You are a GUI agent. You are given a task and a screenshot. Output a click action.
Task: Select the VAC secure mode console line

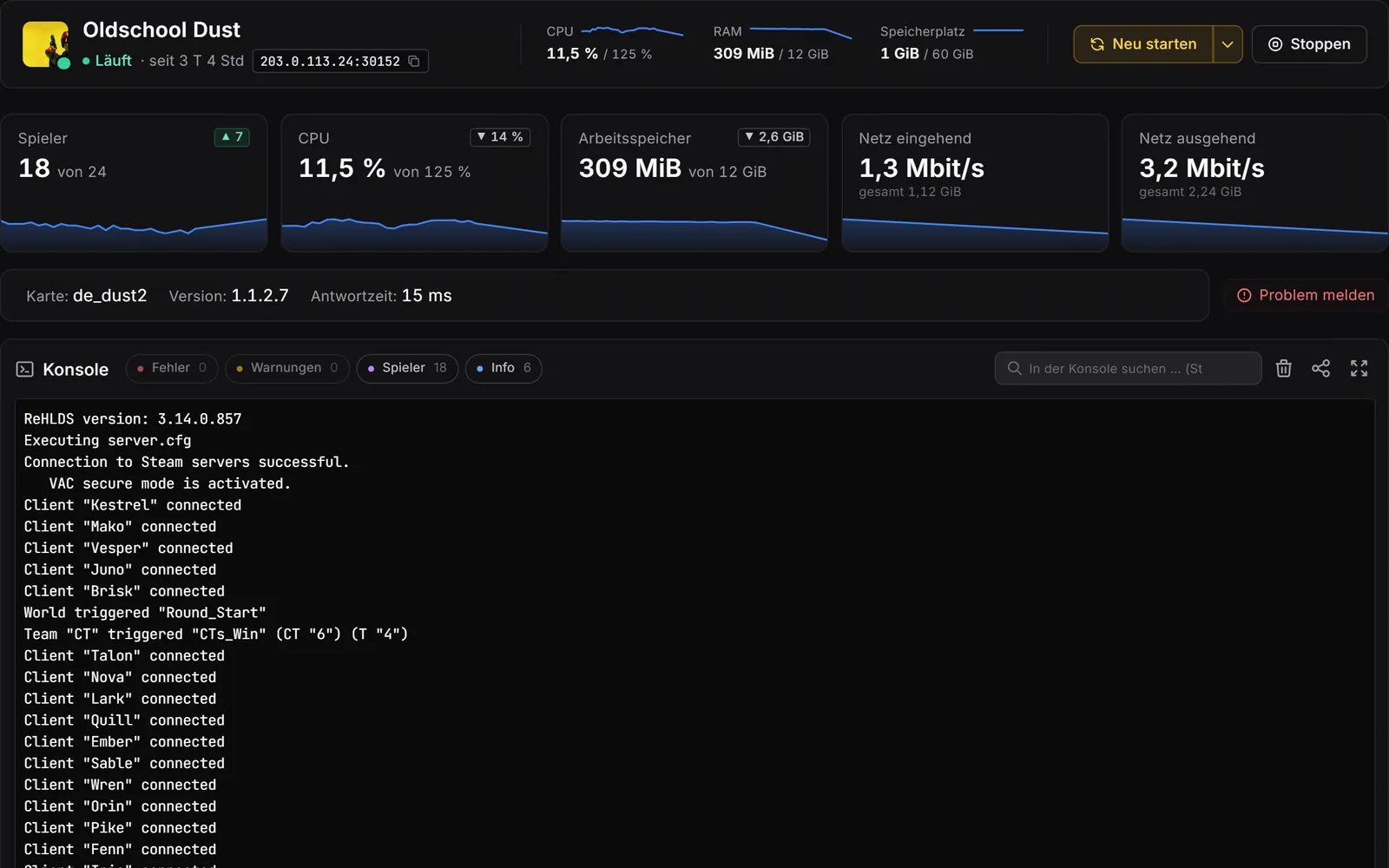169,483
